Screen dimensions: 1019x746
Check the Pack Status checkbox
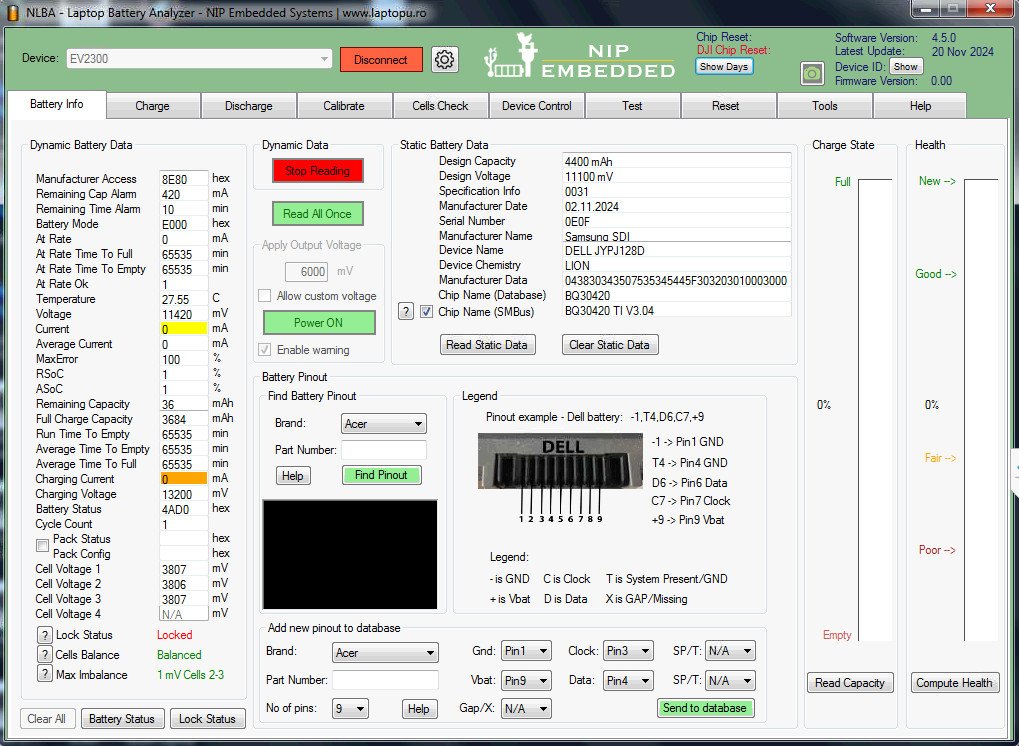pos(42,546)
